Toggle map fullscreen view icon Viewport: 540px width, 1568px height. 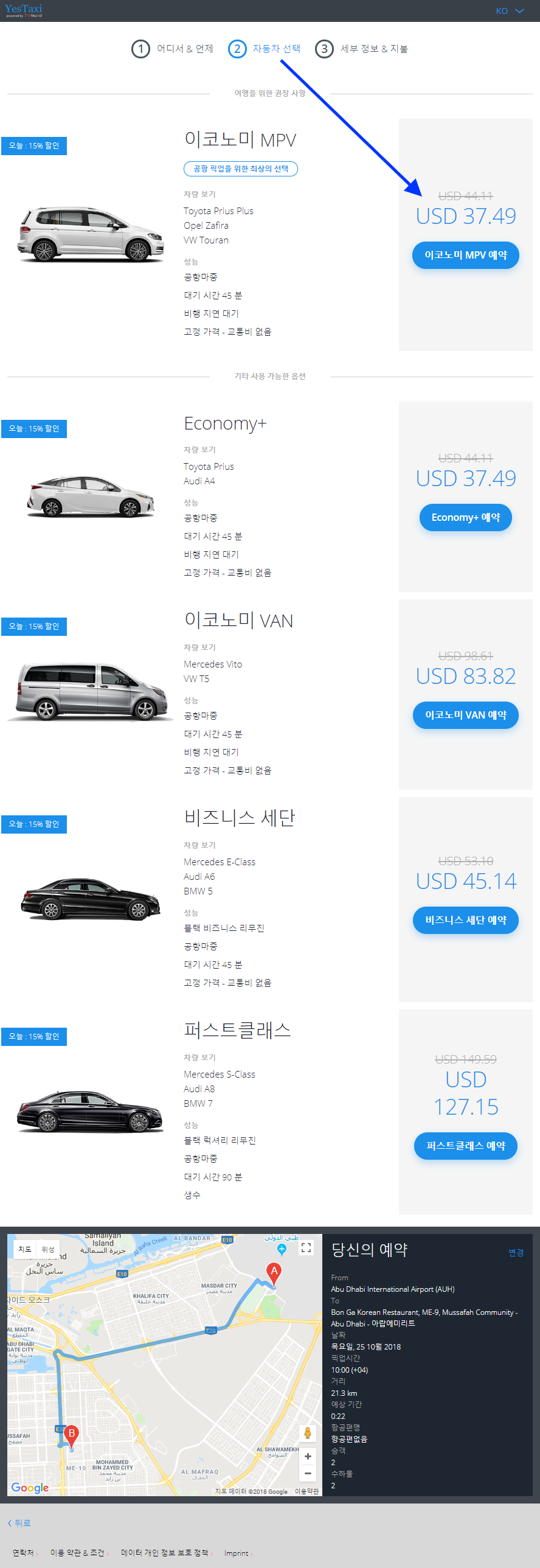click(x=306, y=1248)
